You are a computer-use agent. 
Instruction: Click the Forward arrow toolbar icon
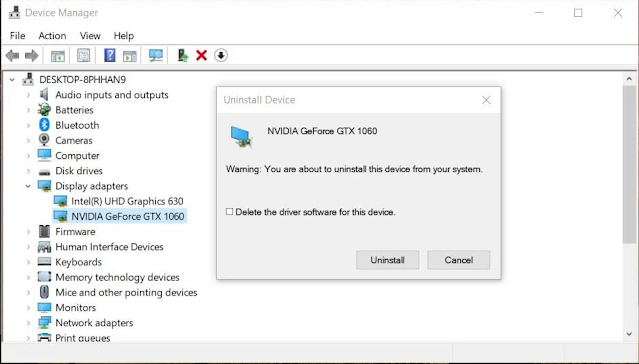coord(32,55)
